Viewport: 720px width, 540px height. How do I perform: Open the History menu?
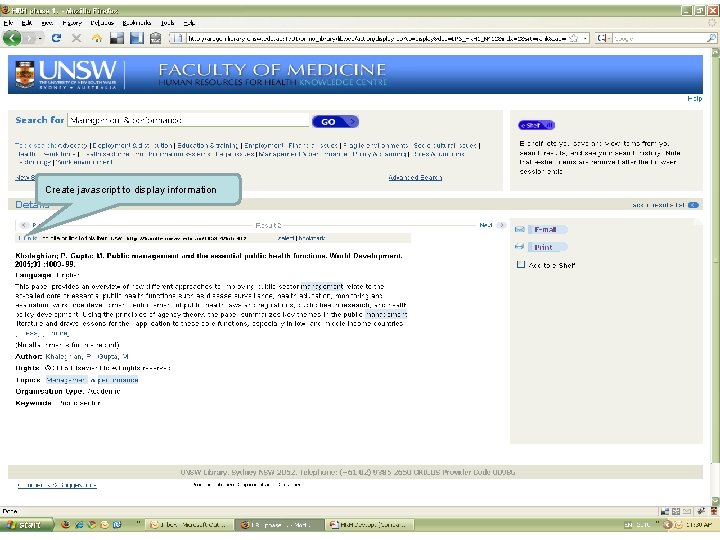(x=72, y=22)
